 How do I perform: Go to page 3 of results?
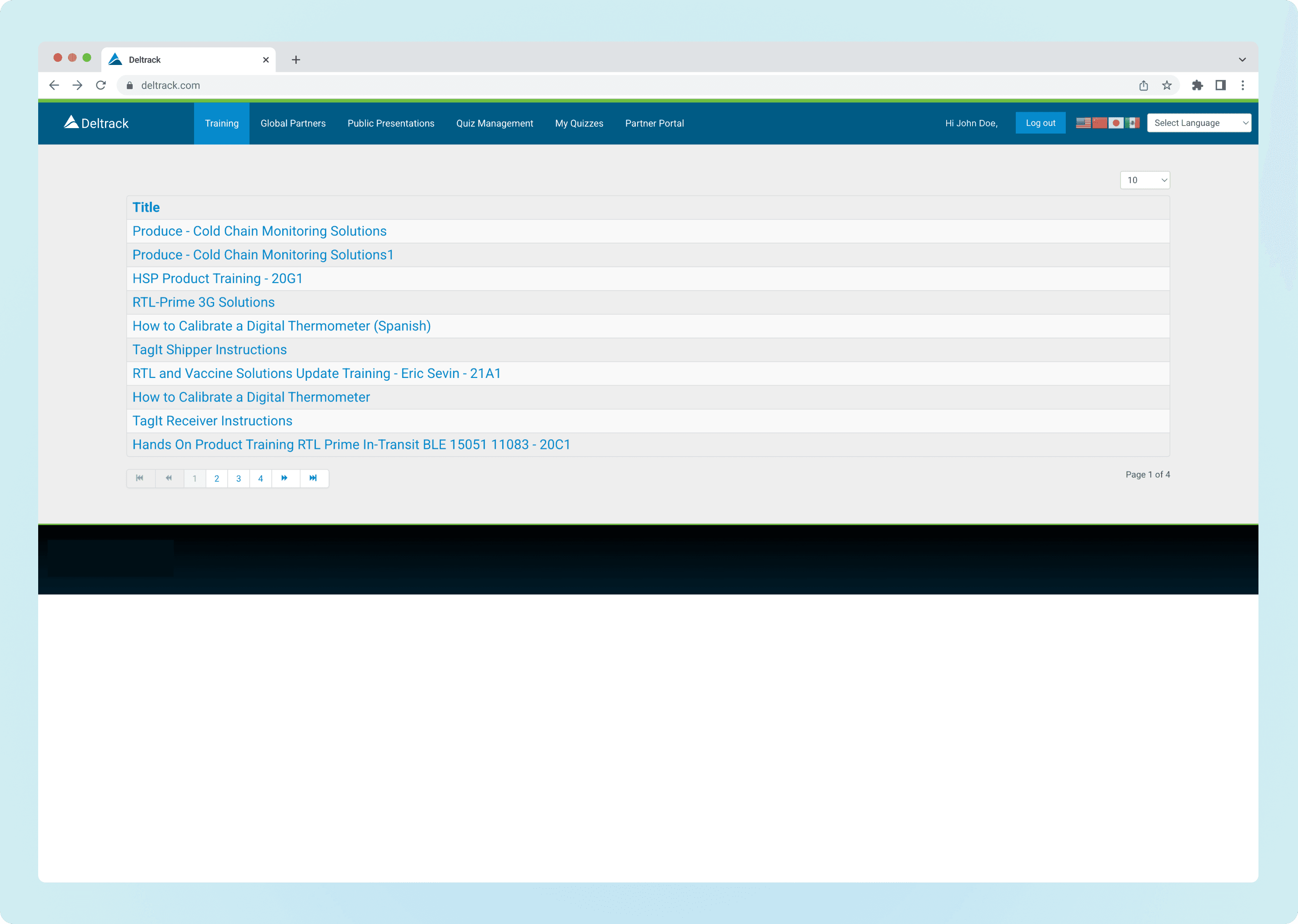coord(239,478)
